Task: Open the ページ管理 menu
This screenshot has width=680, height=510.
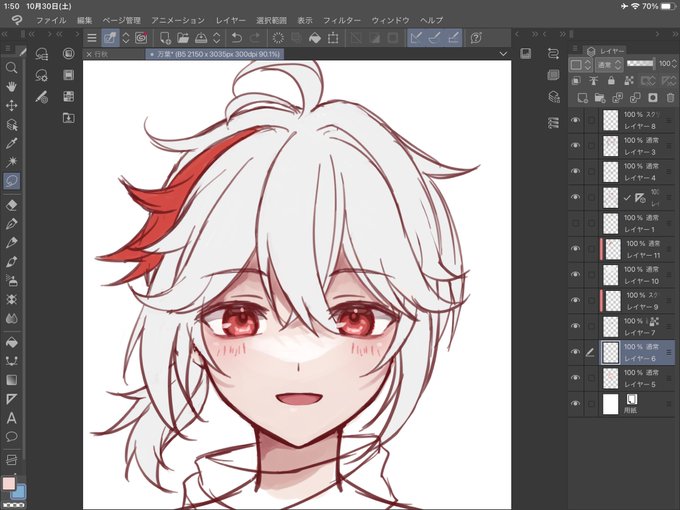Action: pos(121,20)
